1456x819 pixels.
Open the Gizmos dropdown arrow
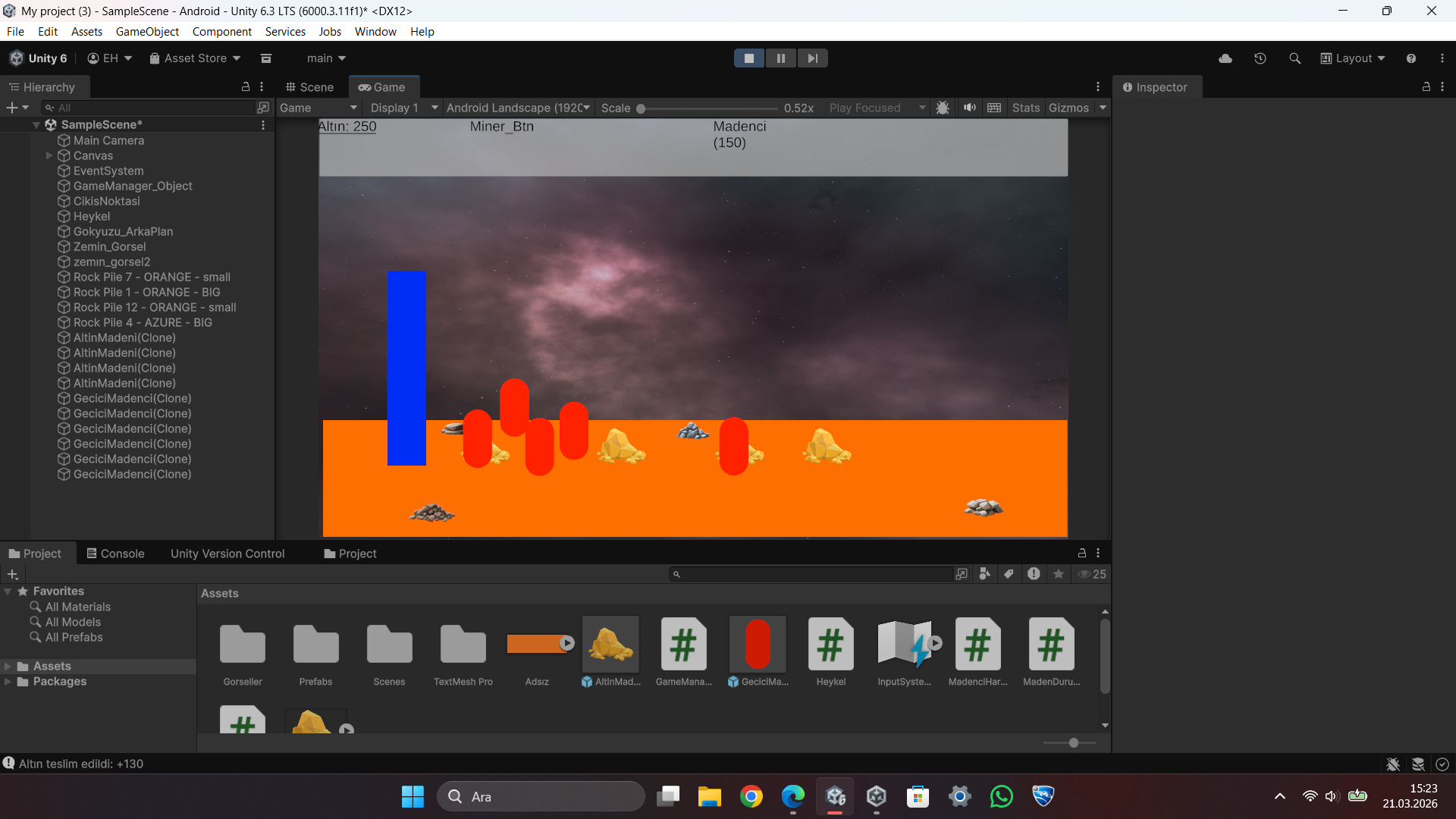(x=1103, y=108)
